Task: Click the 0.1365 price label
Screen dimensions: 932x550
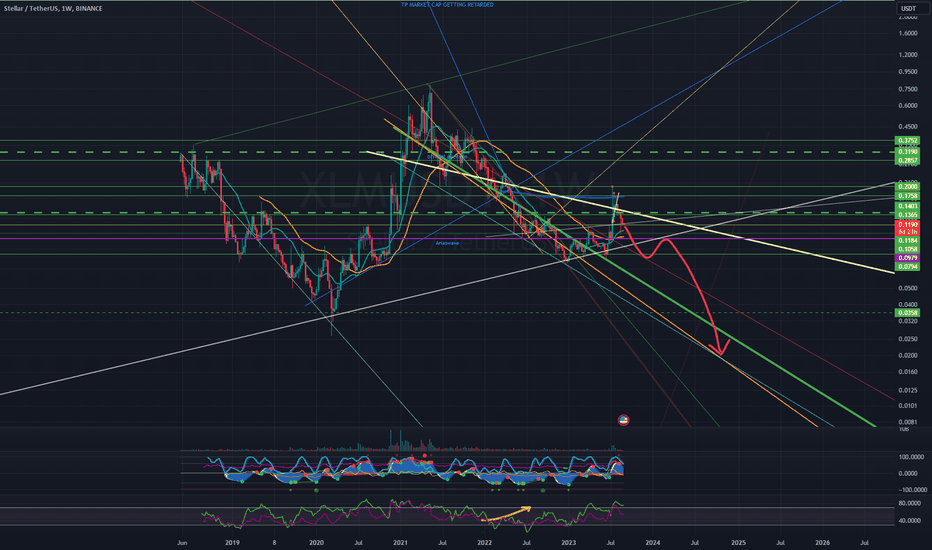Action: 908,215
